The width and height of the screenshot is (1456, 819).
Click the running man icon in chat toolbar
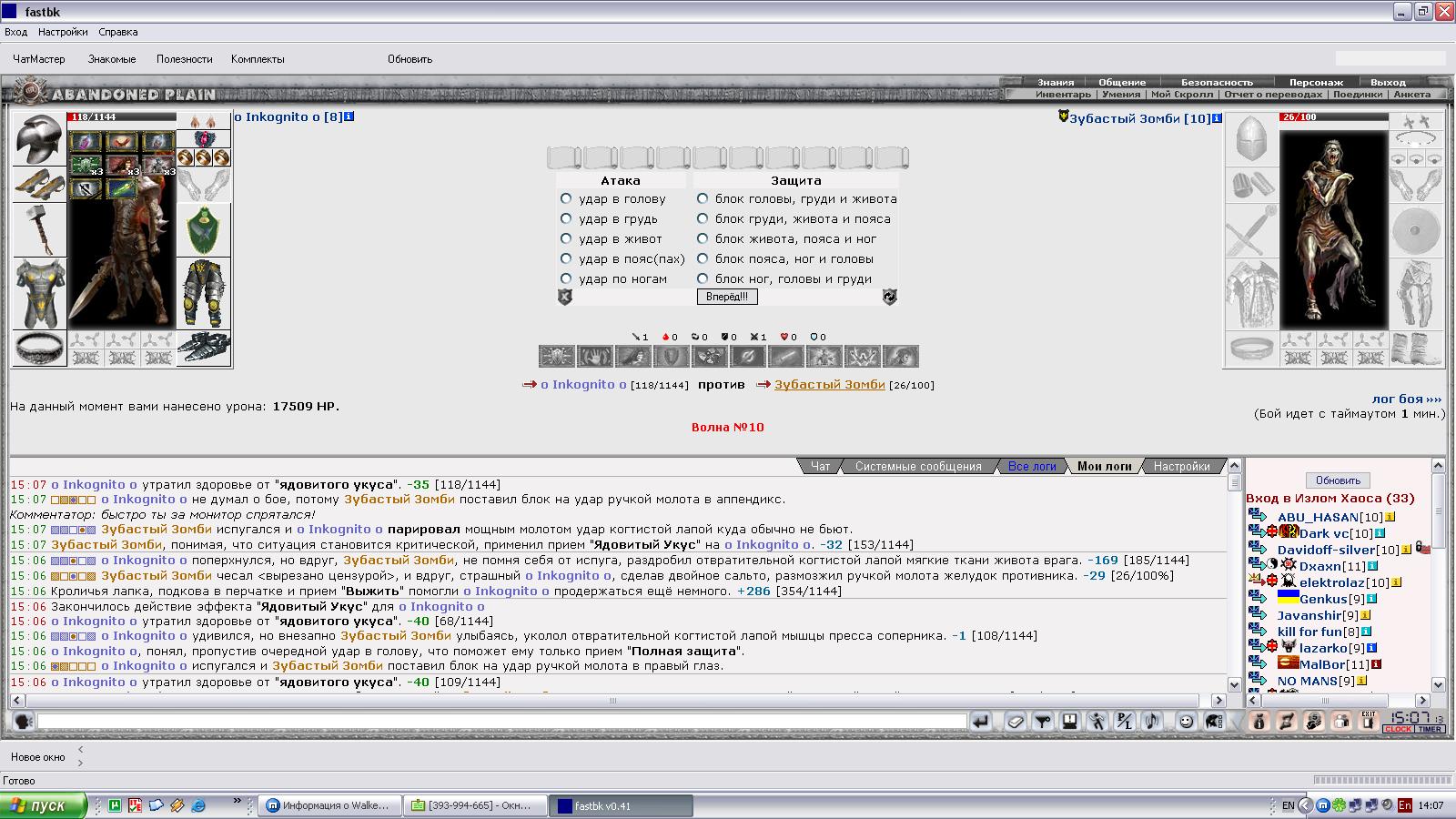(1097, 722)
